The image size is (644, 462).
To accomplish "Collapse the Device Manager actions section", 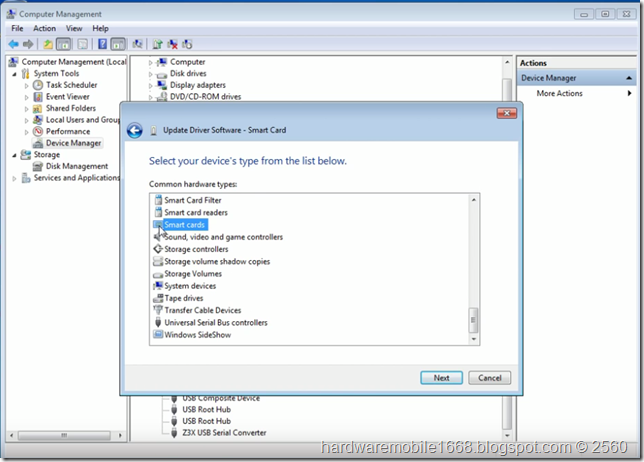I will point(629,78).
